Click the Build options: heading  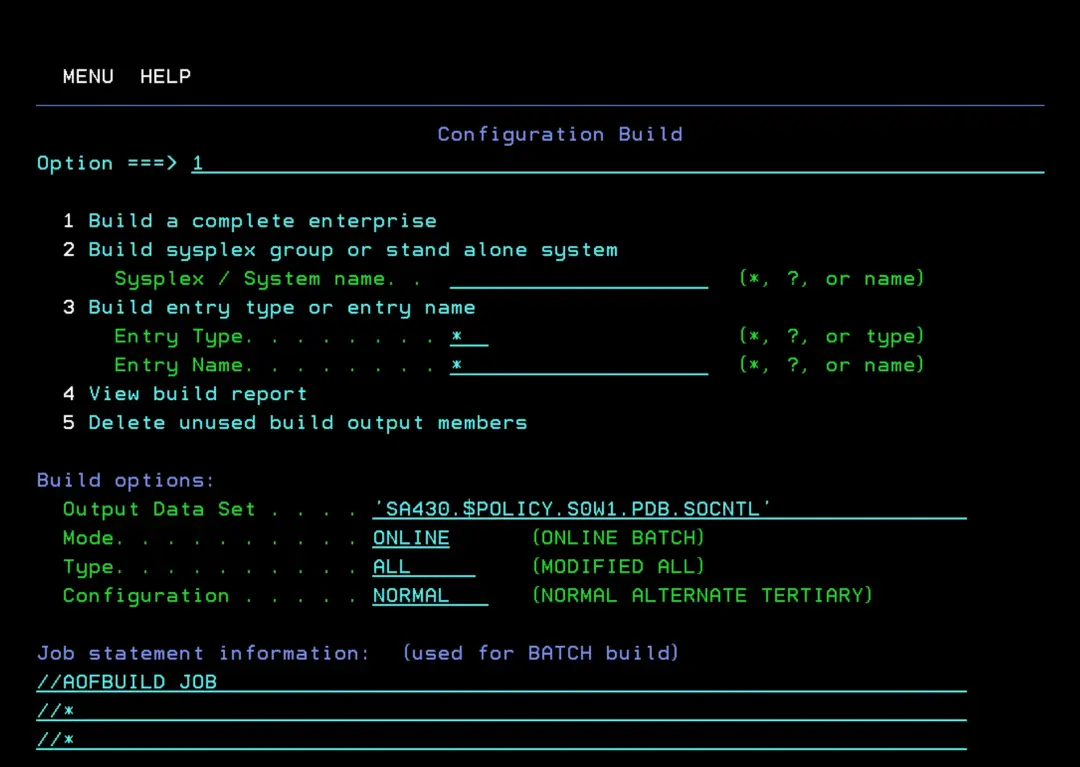[x=125, y=481]
